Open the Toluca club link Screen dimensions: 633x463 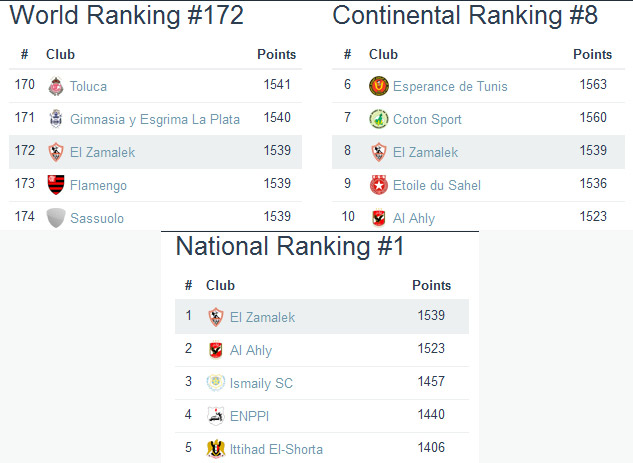[x=88, y=86]
